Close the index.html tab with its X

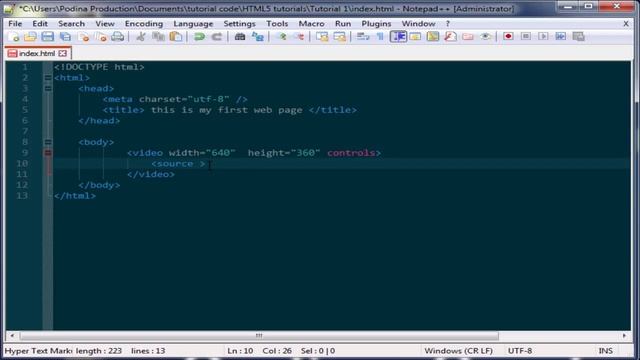click(62, 53)
